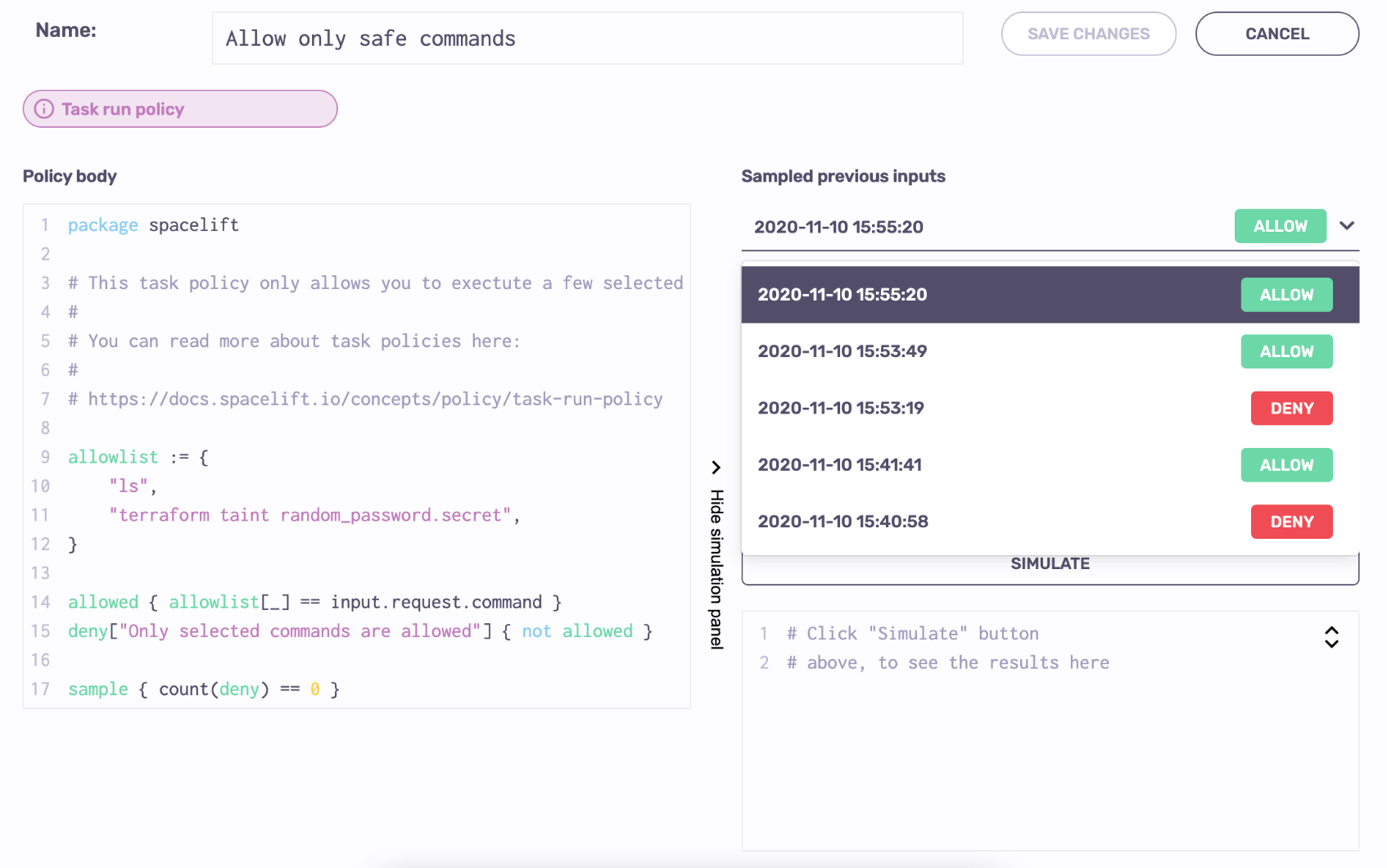Select the 2020-11-10 15:53:49 input

1050,351
